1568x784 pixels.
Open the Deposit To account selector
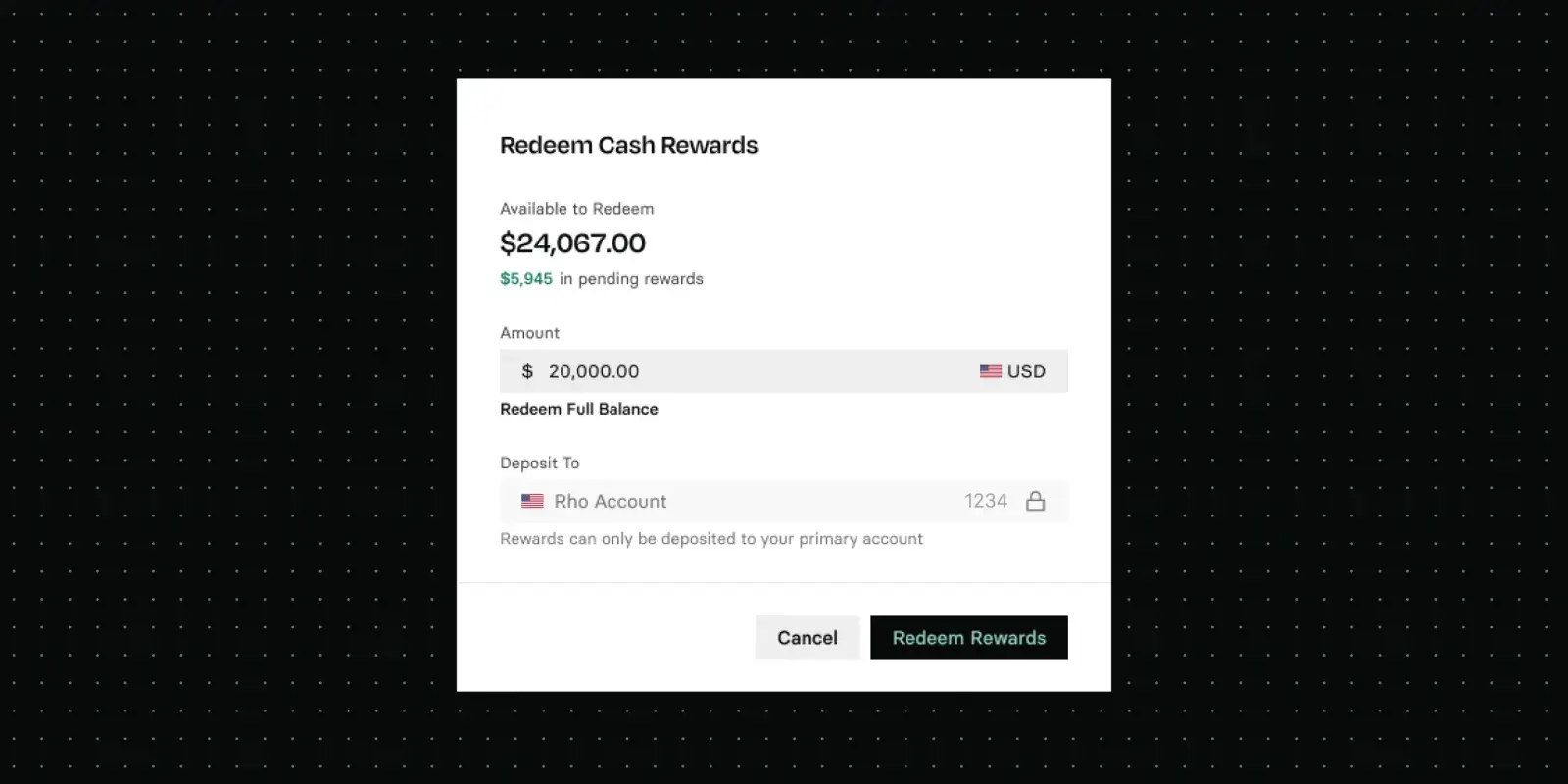tap(784, 501)
